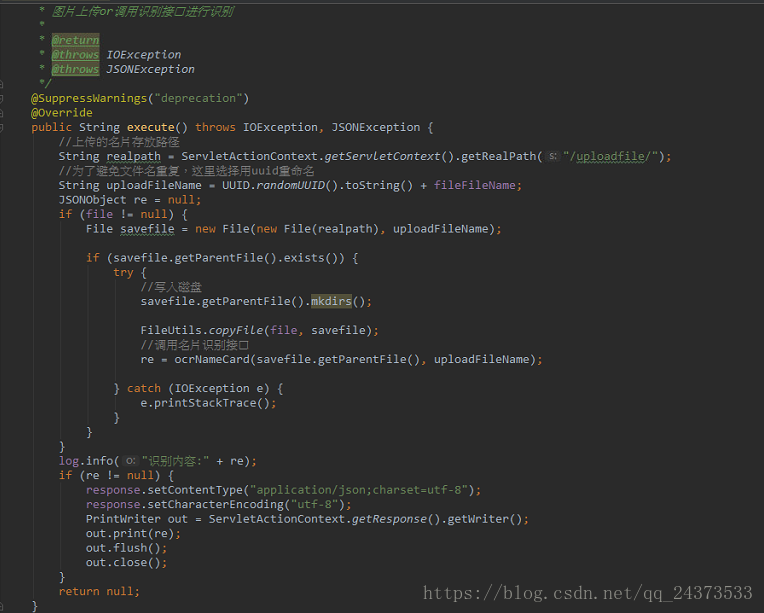Click the comment about uuid renaming
The height and width of the screenshot is (613, 764).
(186, 171)
